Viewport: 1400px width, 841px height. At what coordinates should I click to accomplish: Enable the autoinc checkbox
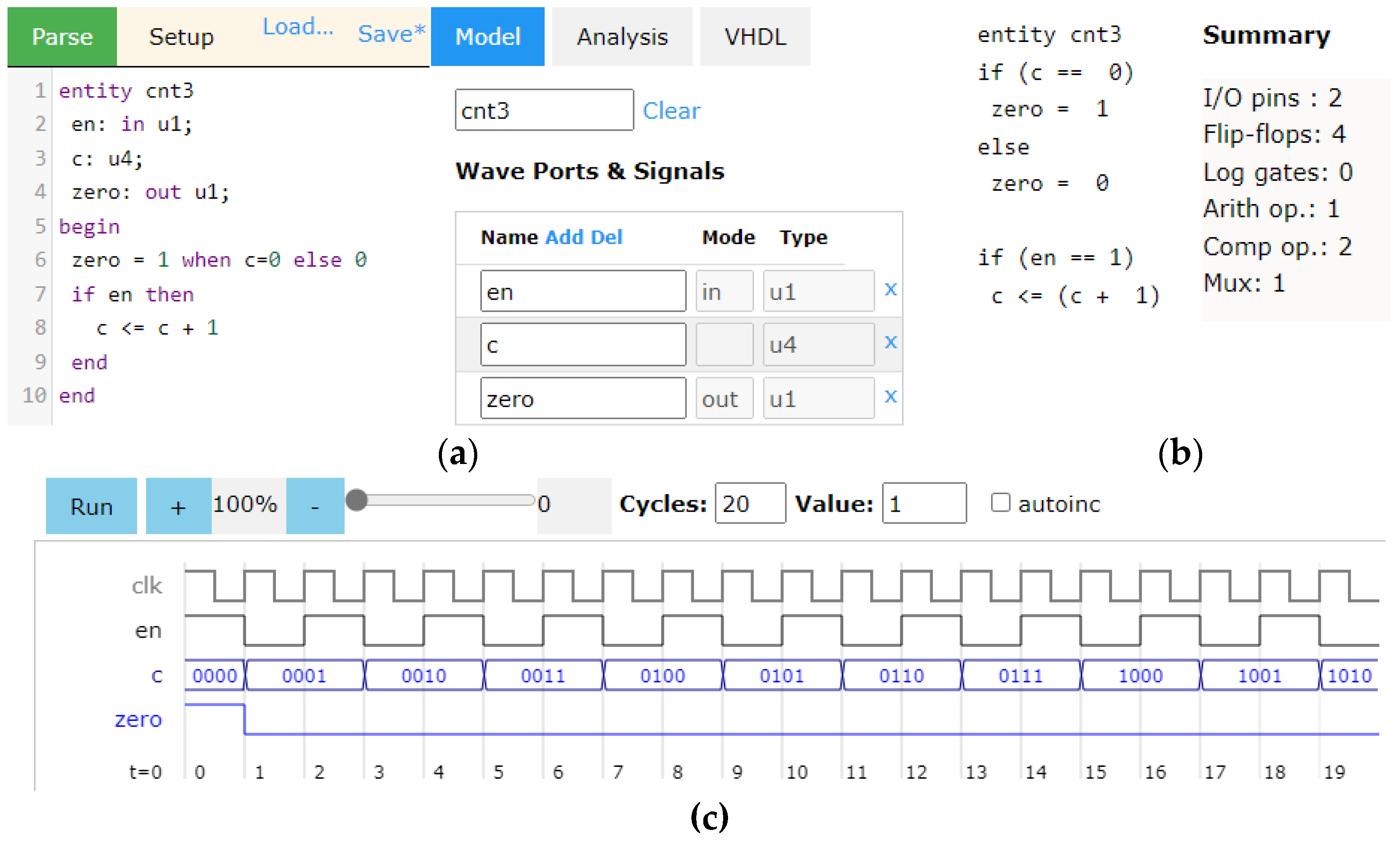pyautogui.click(x=1000, y=503)
